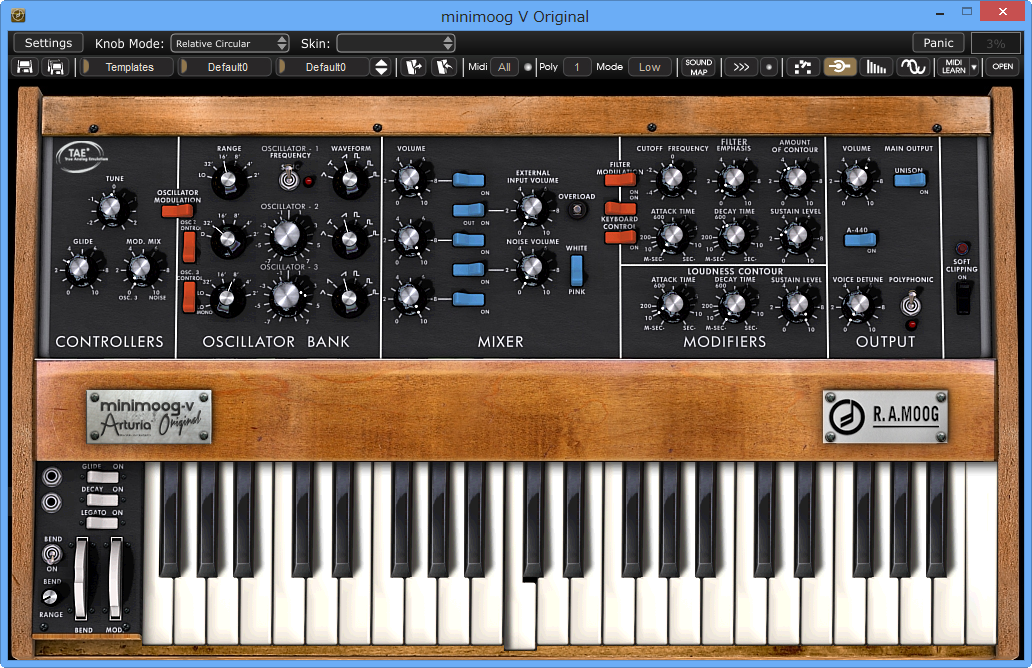
Task: Click the red LED below Polyphonic switch
Action: pyautogui.click(x=912, y=325)
